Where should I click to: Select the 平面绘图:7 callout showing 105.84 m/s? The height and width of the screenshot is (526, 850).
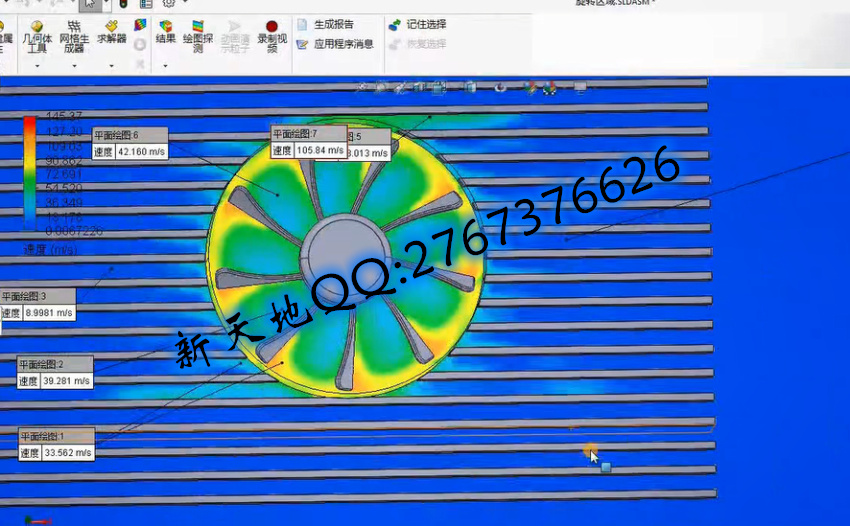tap(308, 150)
